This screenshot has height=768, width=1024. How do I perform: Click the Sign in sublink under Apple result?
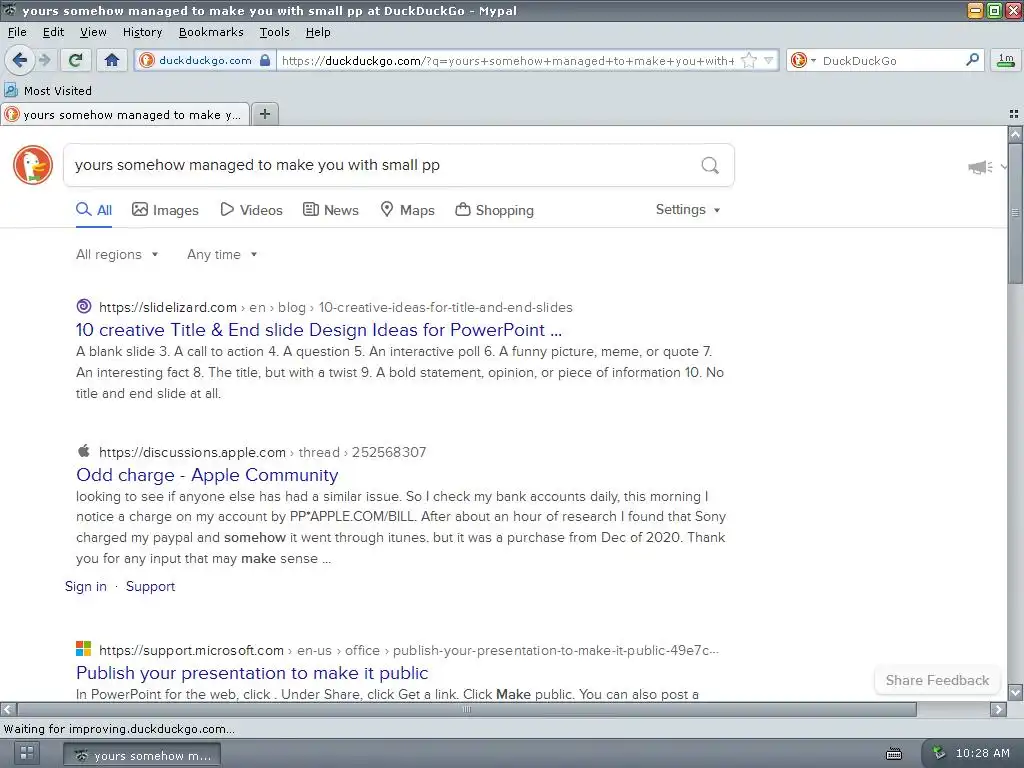86,586
